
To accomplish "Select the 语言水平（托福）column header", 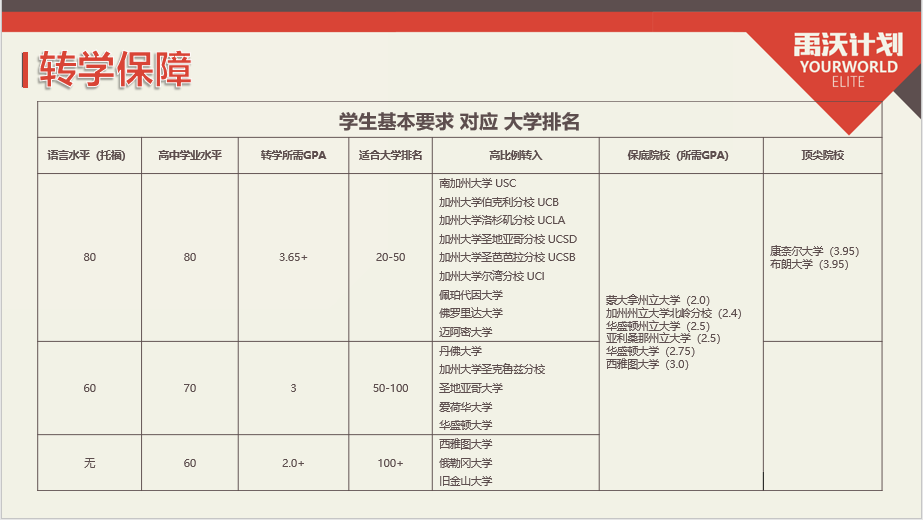I will pos(90,156).
